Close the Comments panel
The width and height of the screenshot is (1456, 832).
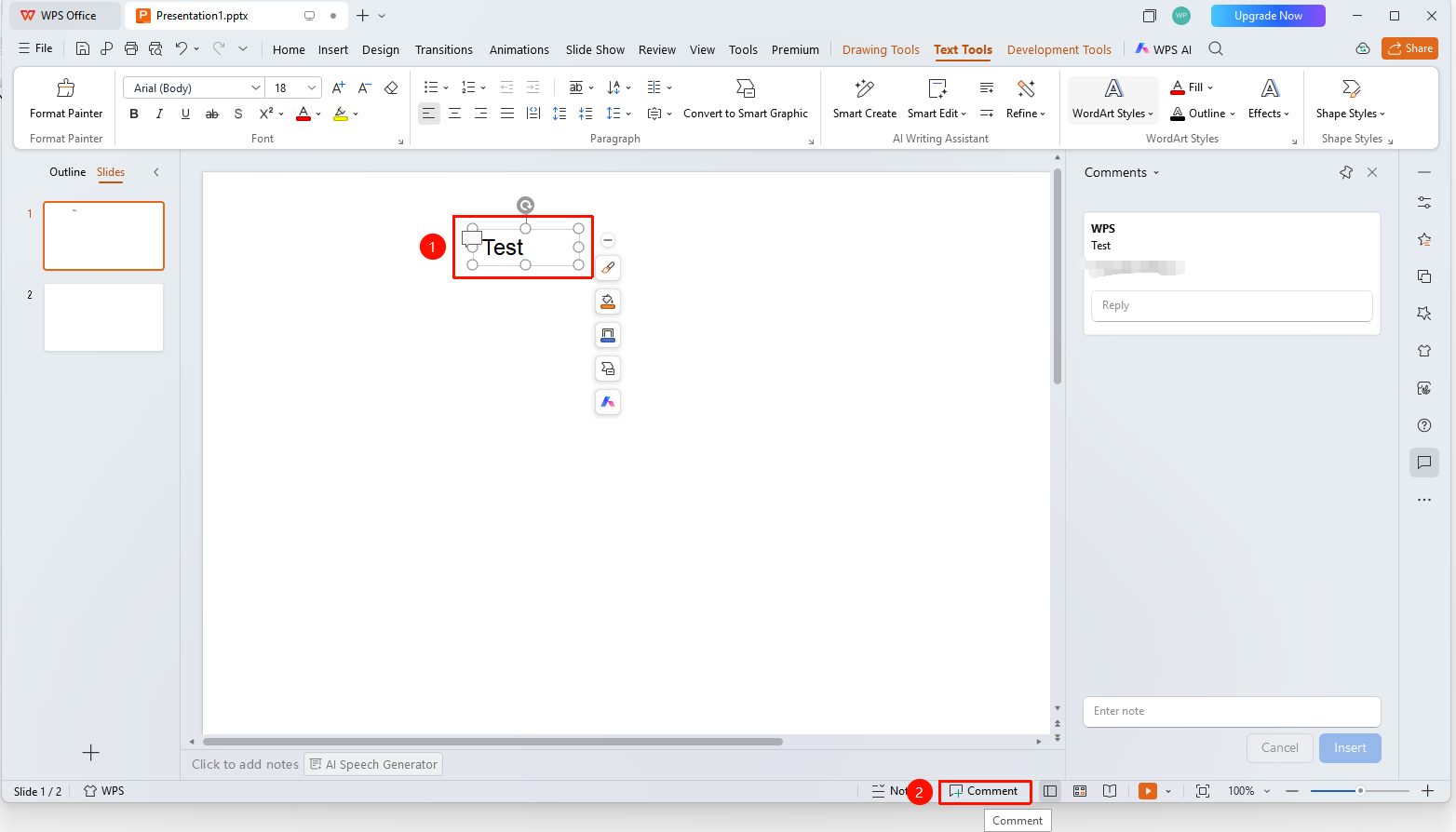1372,172
